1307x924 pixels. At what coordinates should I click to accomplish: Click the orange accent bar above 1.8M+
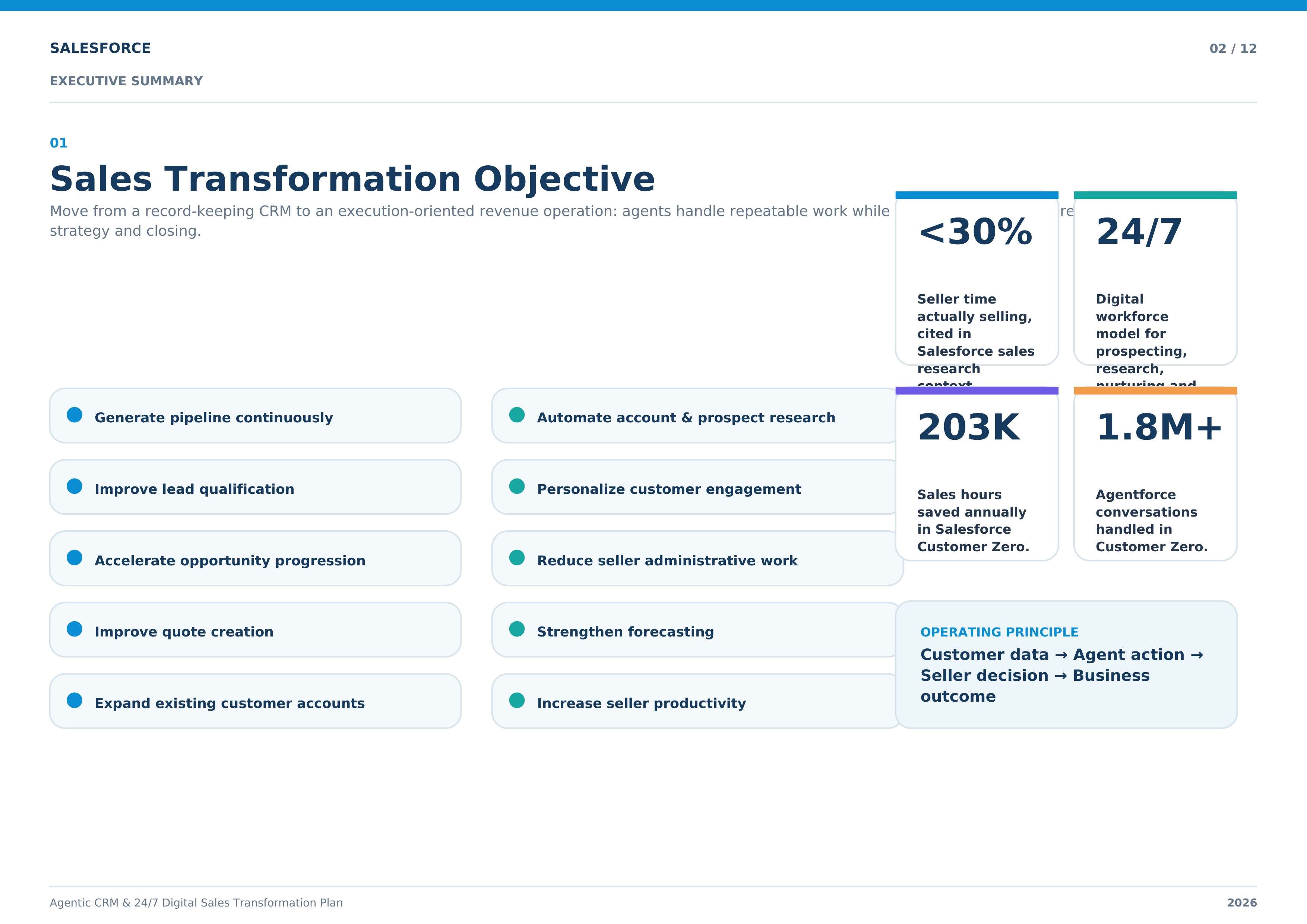click(1156, 391)
